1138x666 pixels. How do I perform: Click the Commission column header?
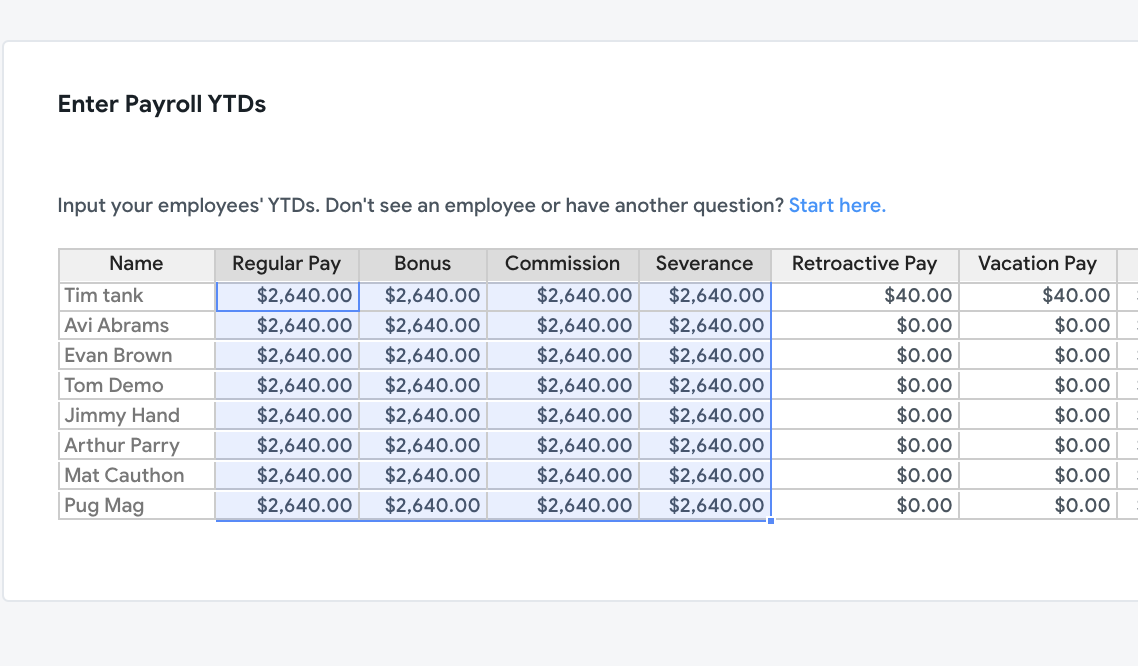click(562, 265)
